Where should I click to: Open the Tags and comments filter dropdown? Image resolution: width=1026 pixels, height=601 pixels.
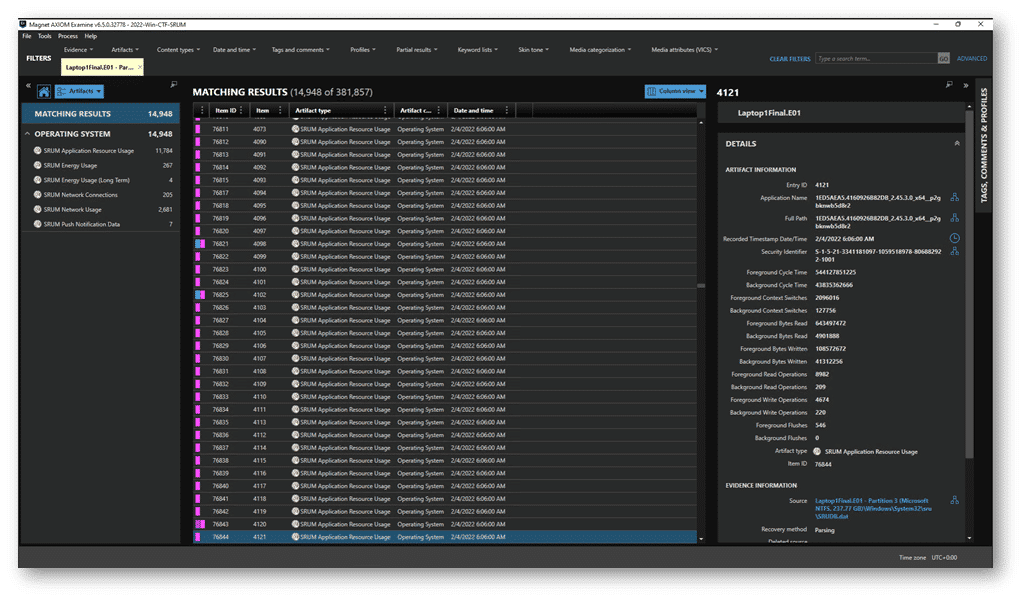click(300, 50)
